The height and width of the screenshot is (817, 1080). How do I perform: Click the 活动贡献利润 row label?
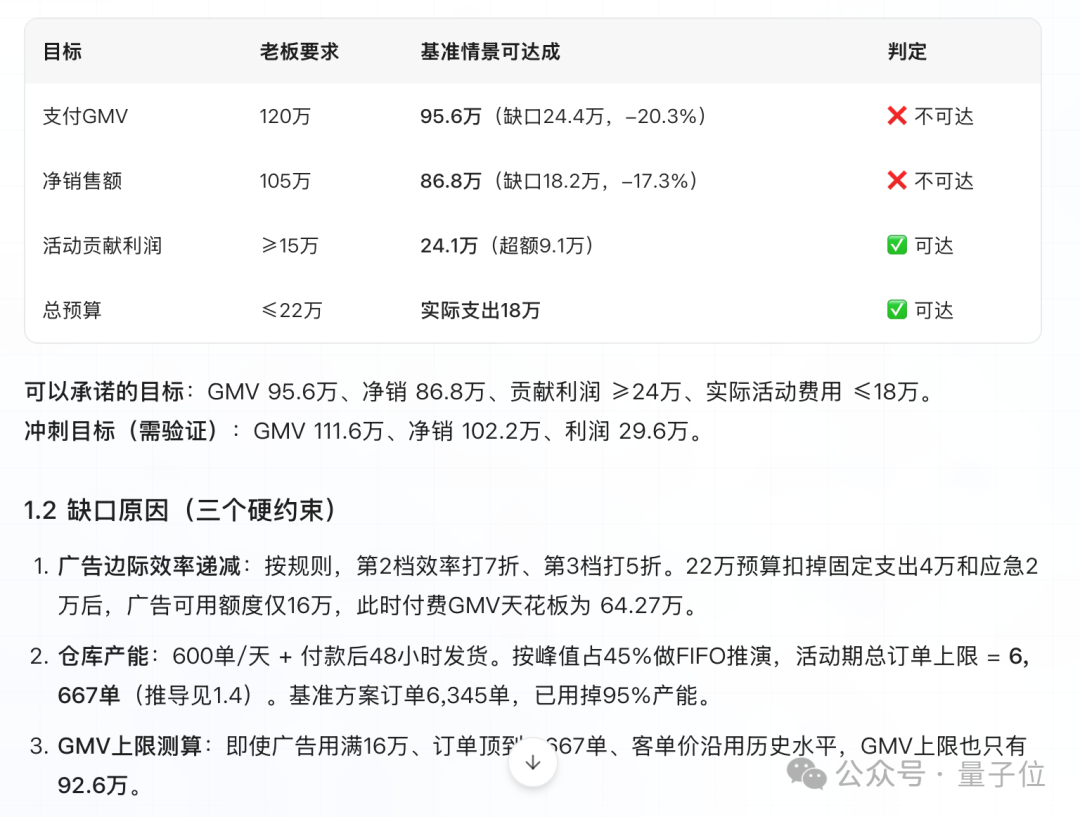tap(102, 246)
